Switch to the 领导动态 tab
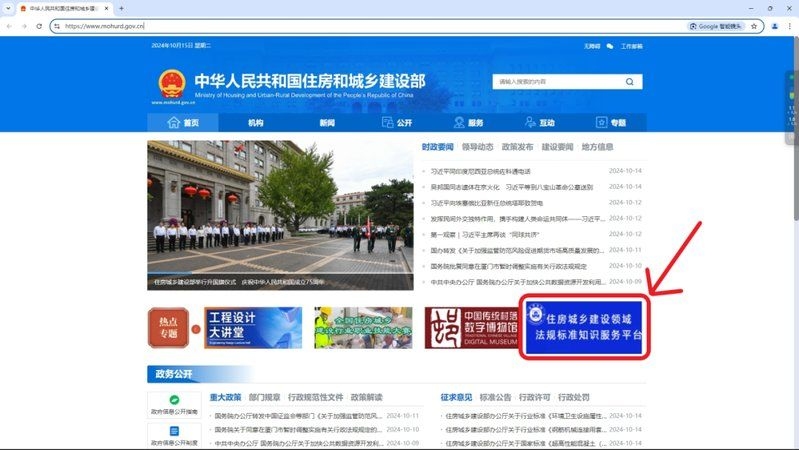 tap(477, 147)
